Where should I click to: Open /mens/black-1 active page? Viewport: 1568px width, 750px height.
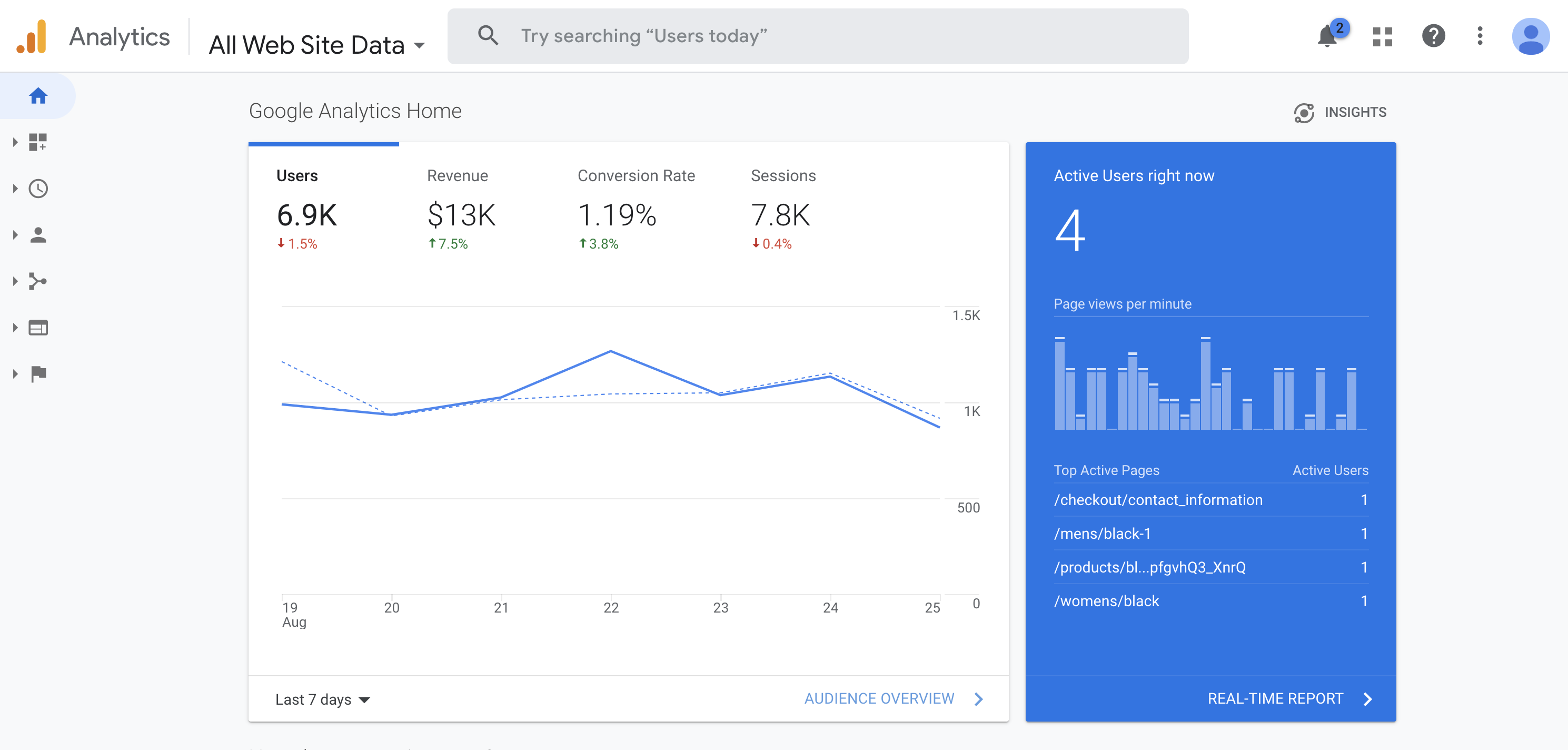coord(1103,534)
